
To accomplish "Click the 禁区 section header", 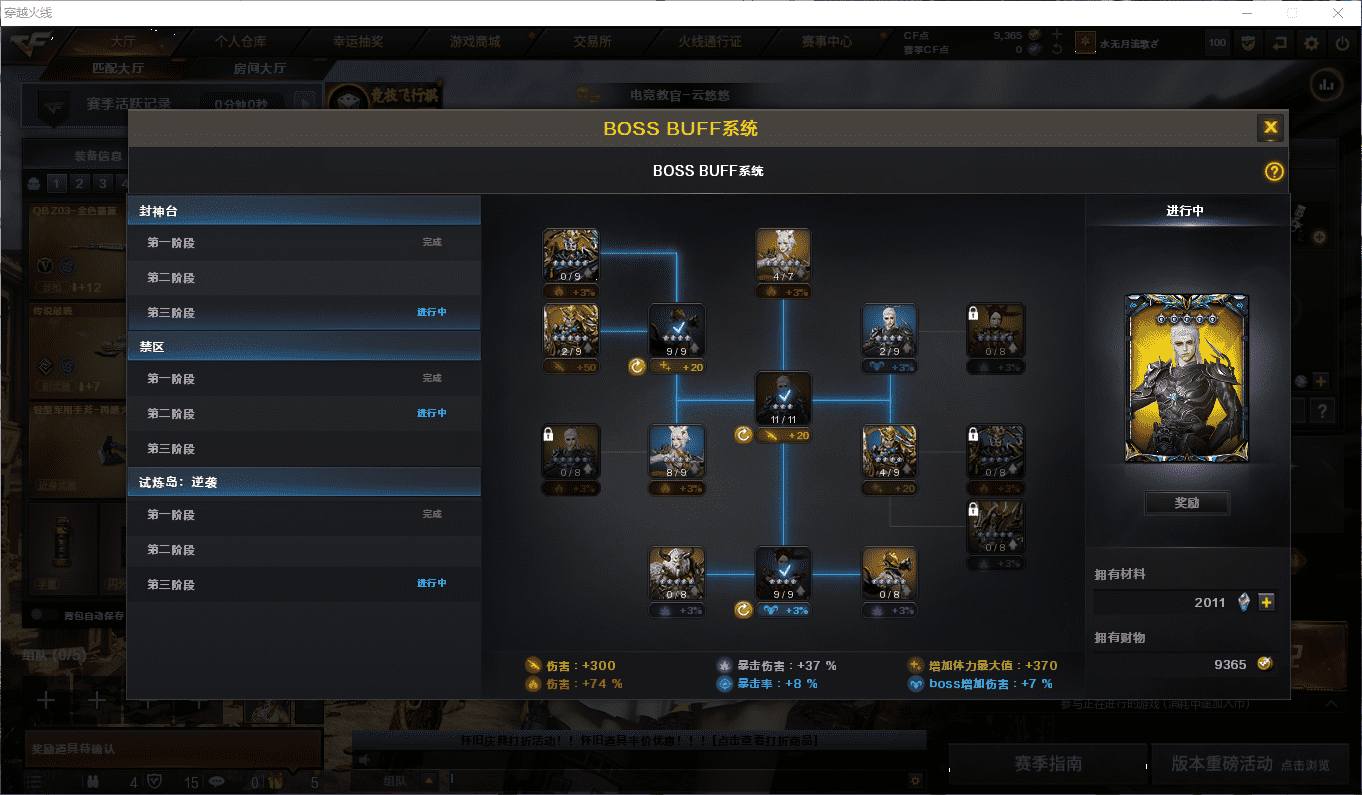I will click(304, 346).
